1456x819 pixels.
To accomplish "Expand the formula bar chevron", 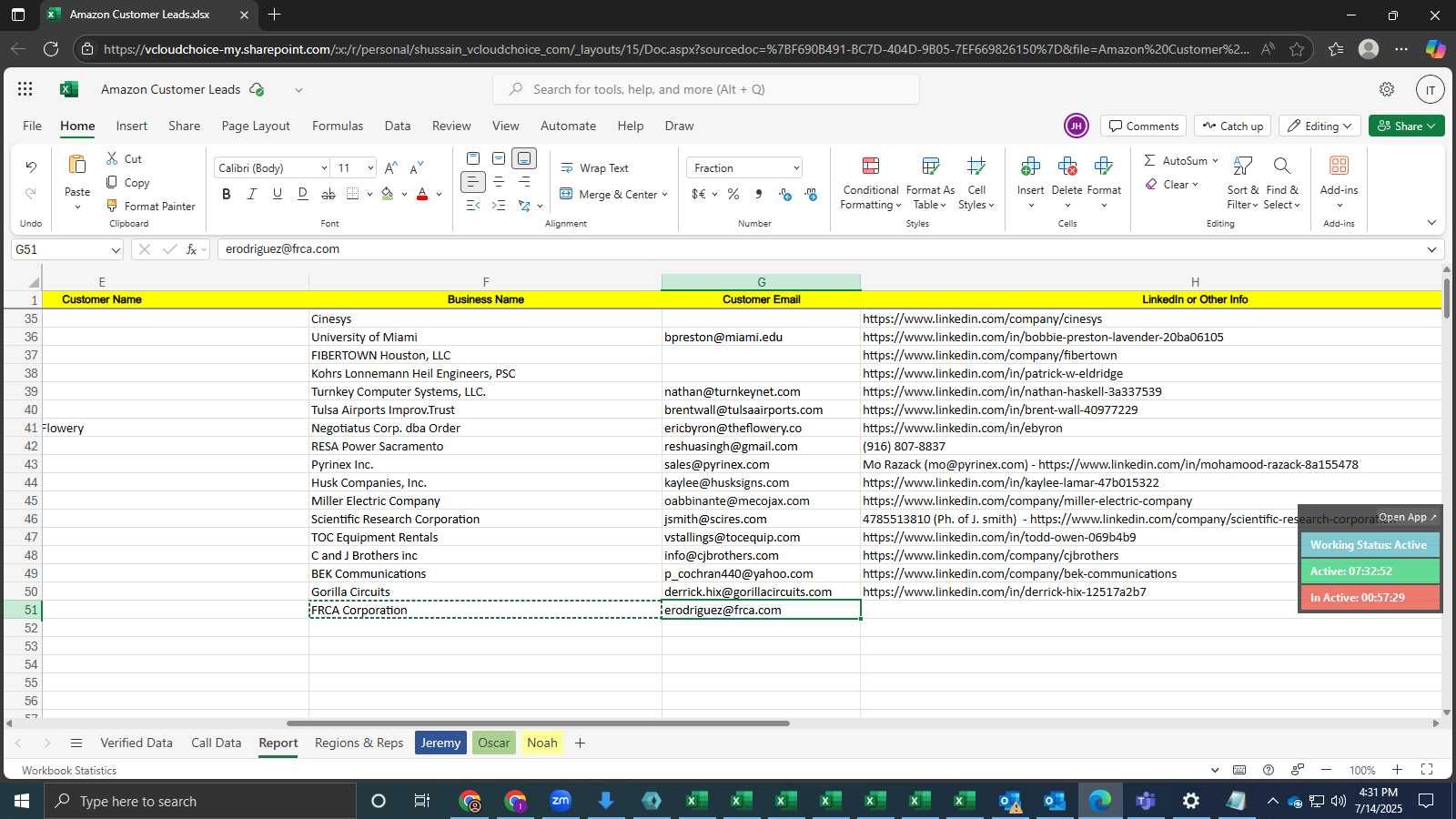I will 1431,249.
